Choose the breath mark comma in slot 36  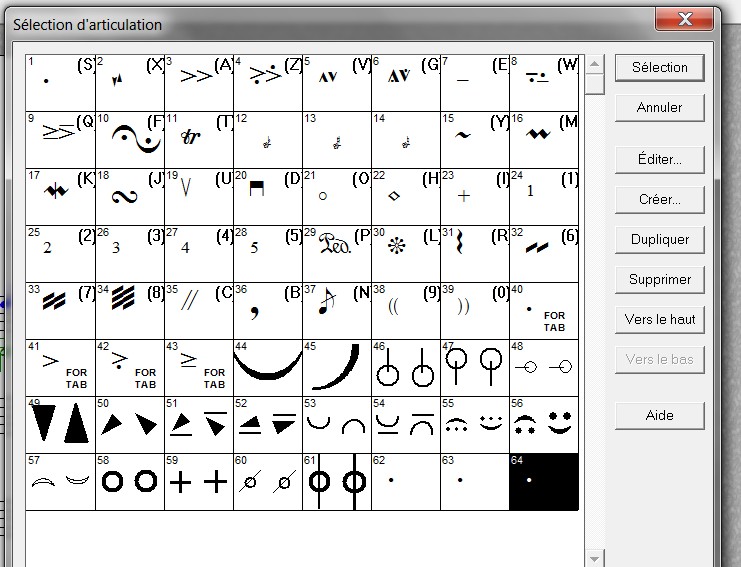[268, 310]
